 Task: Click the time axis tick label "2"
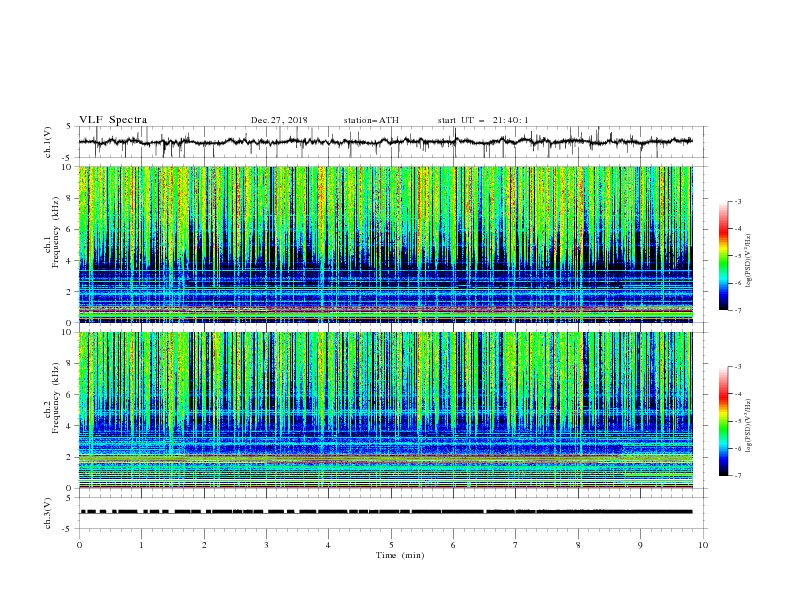coord(204,545)
